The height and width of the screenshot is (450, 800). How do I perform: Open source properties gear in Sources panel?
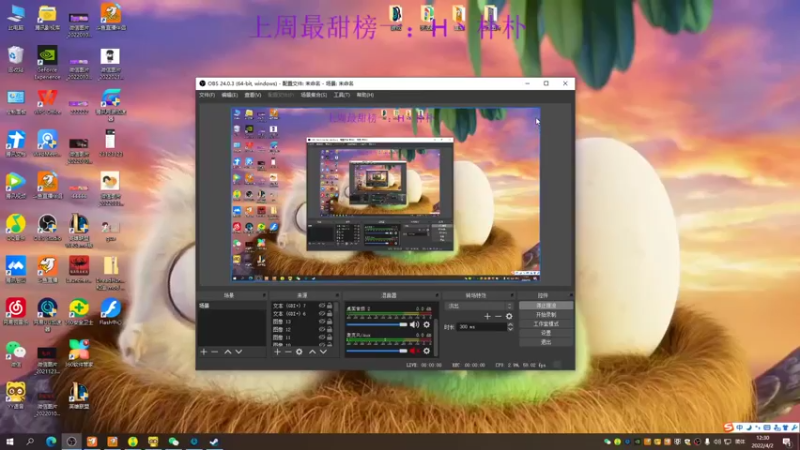click(x=299, y=352)
